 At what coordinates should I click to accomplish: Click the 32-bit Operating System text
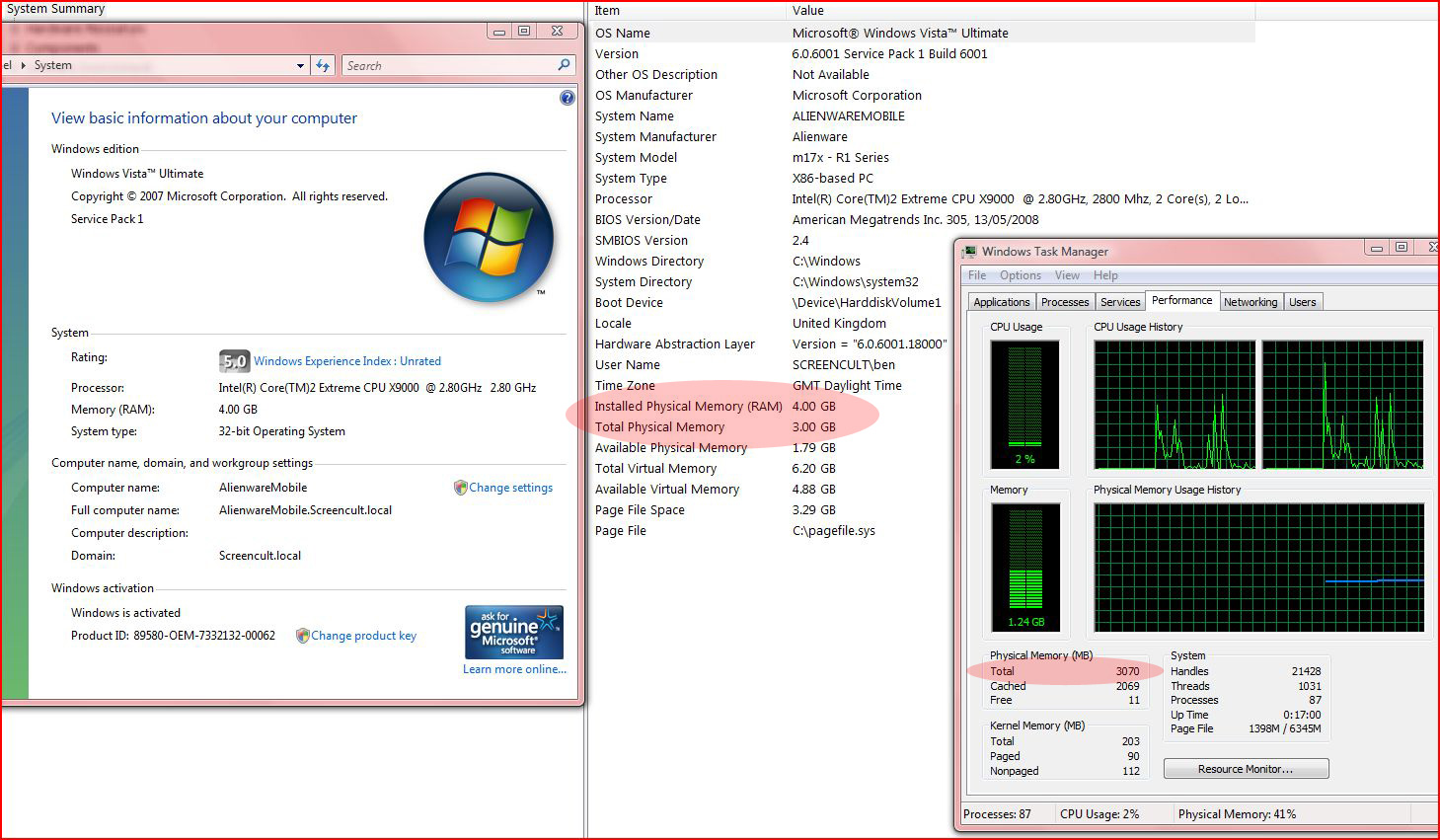pos(281,431)
